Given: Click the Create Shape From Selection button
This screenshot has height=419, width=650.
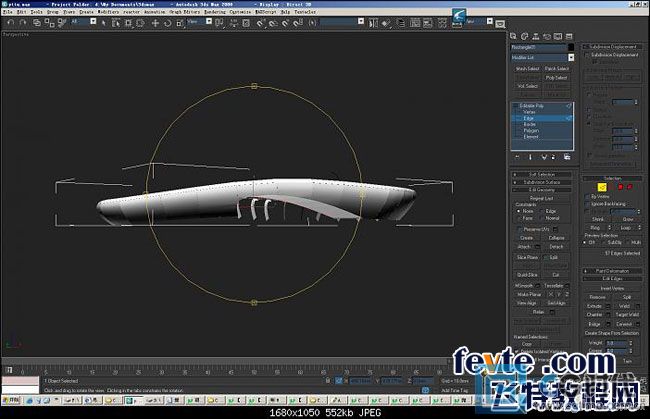Looking at the screenshot, I should click(x=612, y=333).
